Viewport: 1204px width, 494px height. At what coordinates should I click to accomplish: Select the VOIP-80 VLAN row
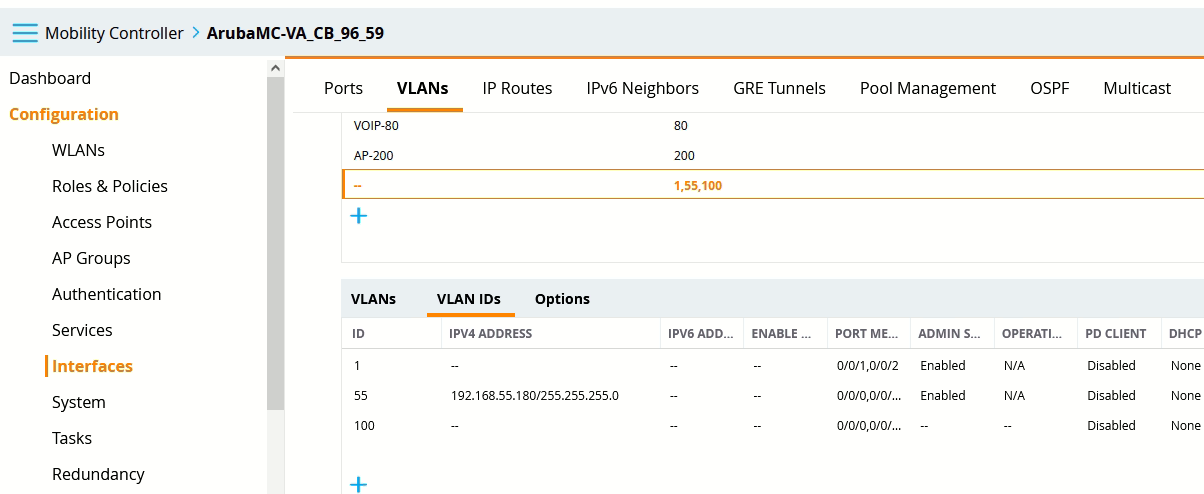(383, 126)
